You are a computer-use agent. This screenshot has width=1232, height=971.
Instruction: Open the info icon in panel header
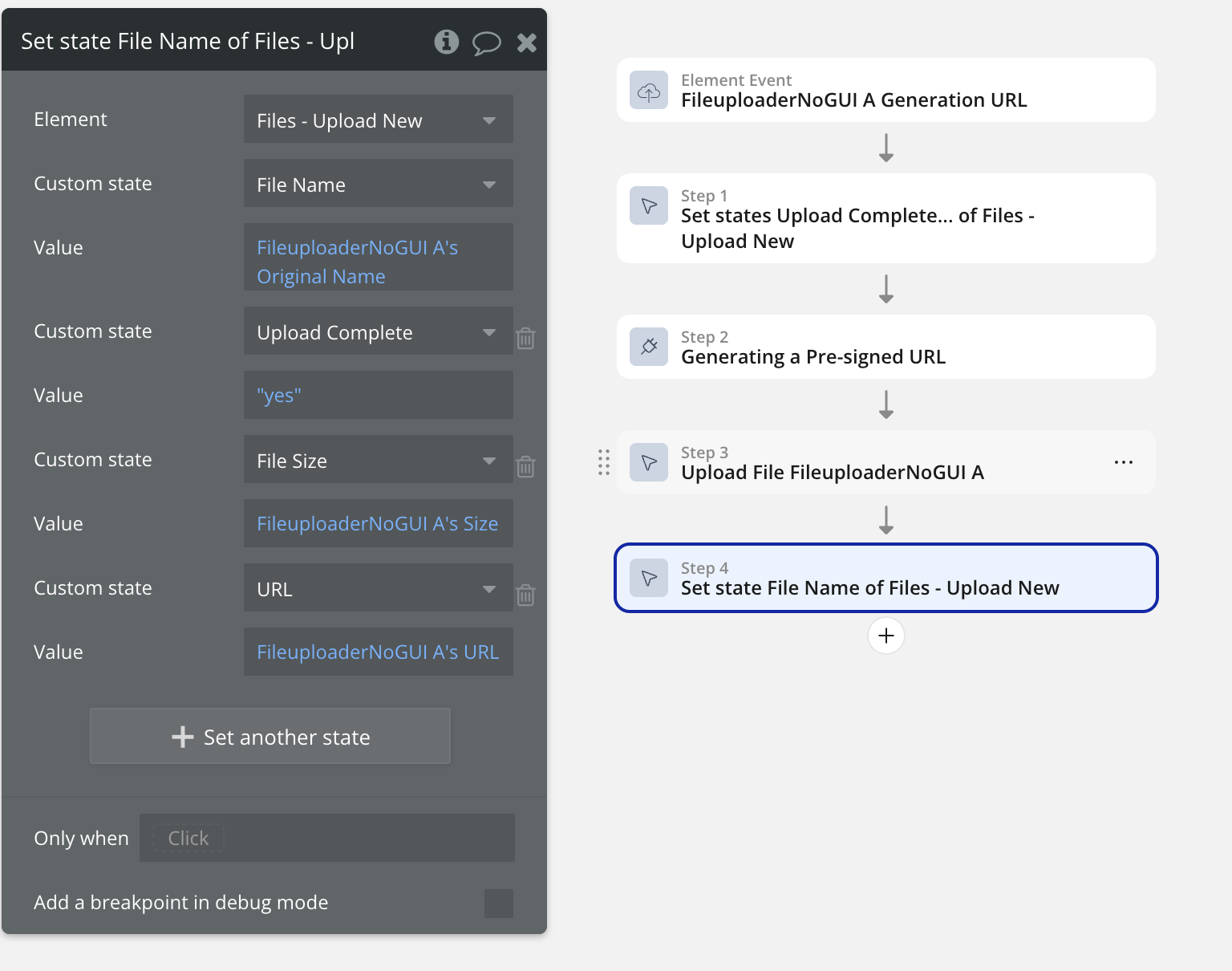point(447,42)
